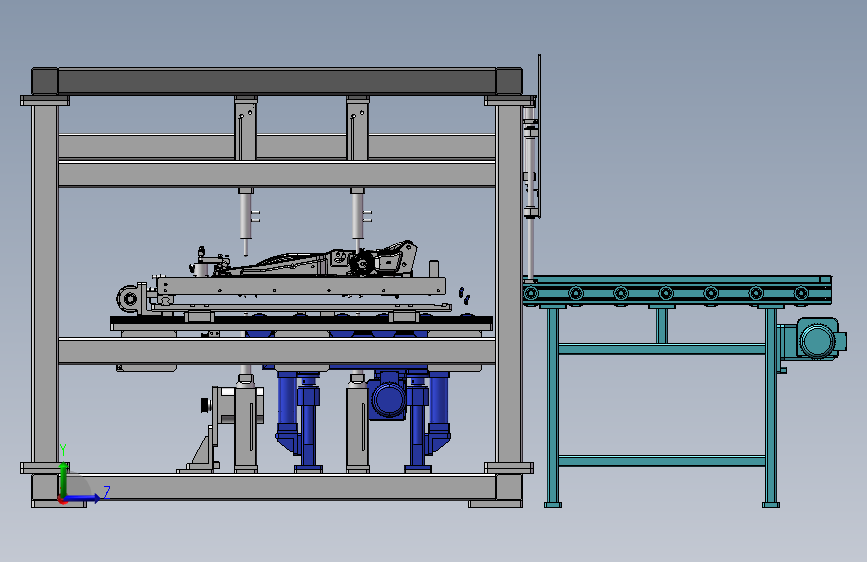
Task: Click the right leg of the teal conveyor
Action: click(x=771, y=408)
